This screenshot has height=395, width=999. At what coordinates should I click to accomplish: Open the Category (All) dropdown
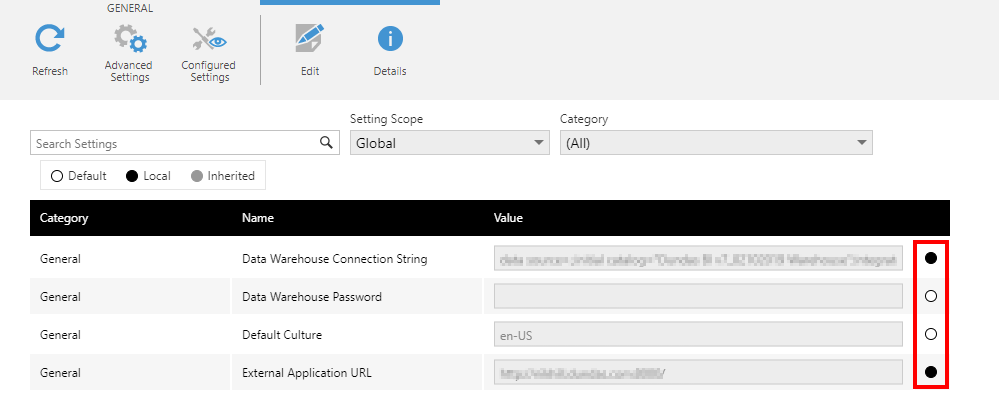click(x=716, y=143)
